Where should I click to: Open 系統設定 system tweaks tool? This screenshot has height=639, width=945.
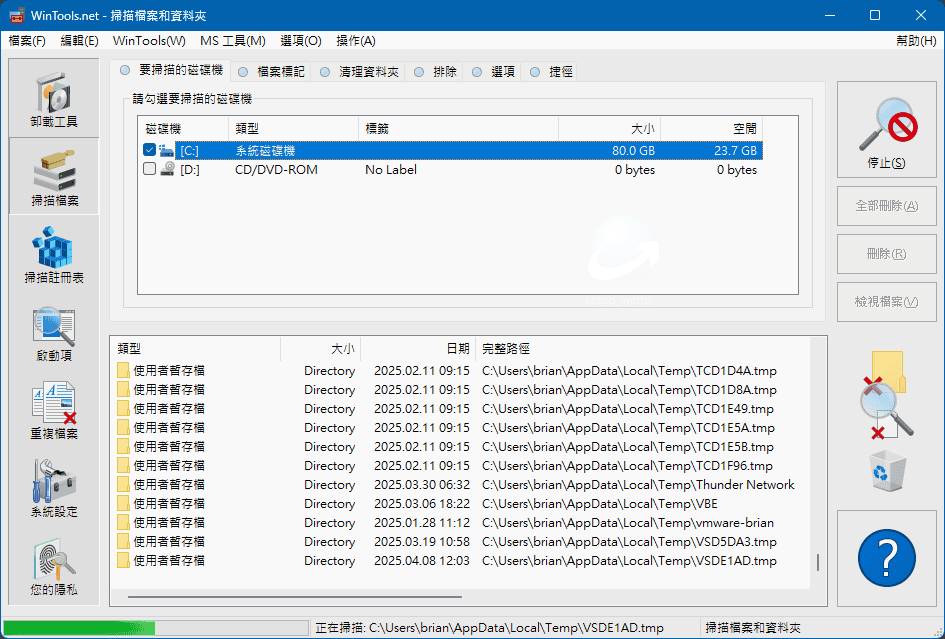pos(53,489)
